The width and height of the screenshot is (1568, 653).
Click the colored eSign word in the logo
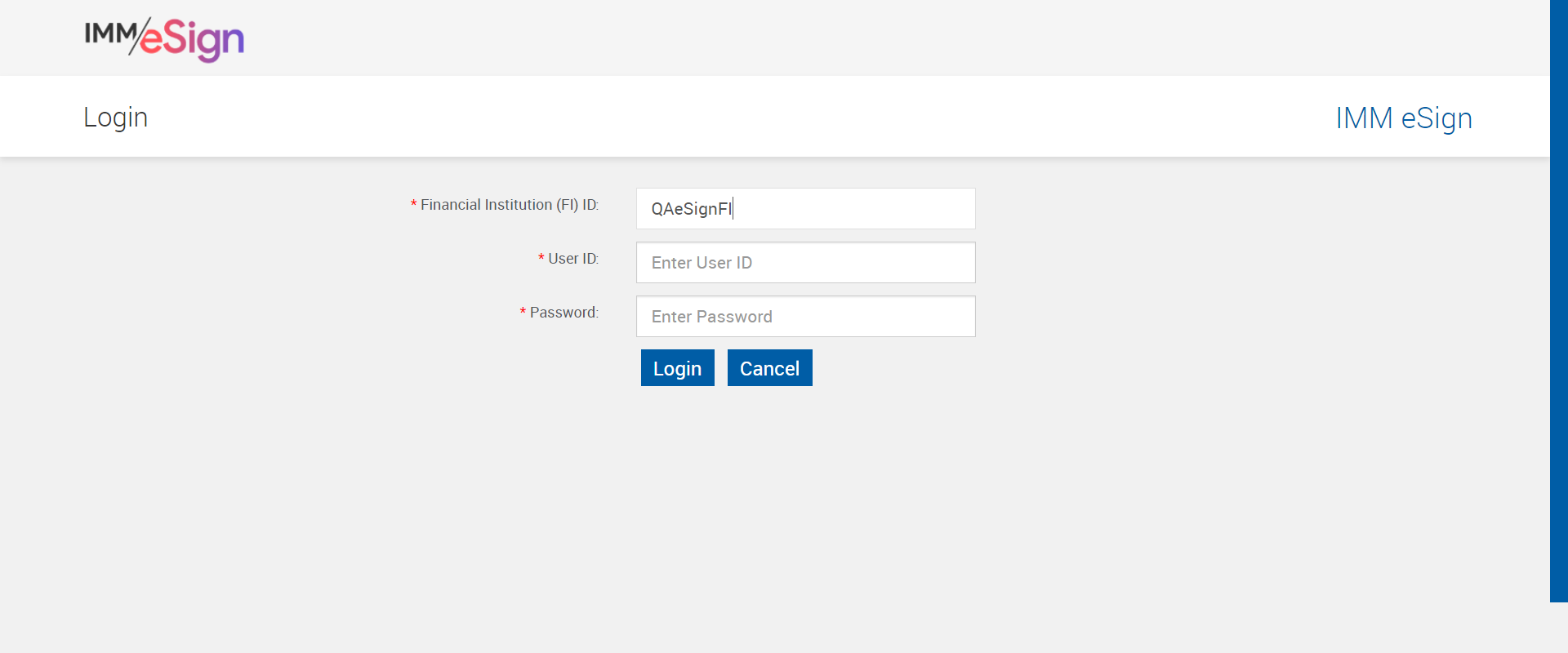[x=193, y=40]
